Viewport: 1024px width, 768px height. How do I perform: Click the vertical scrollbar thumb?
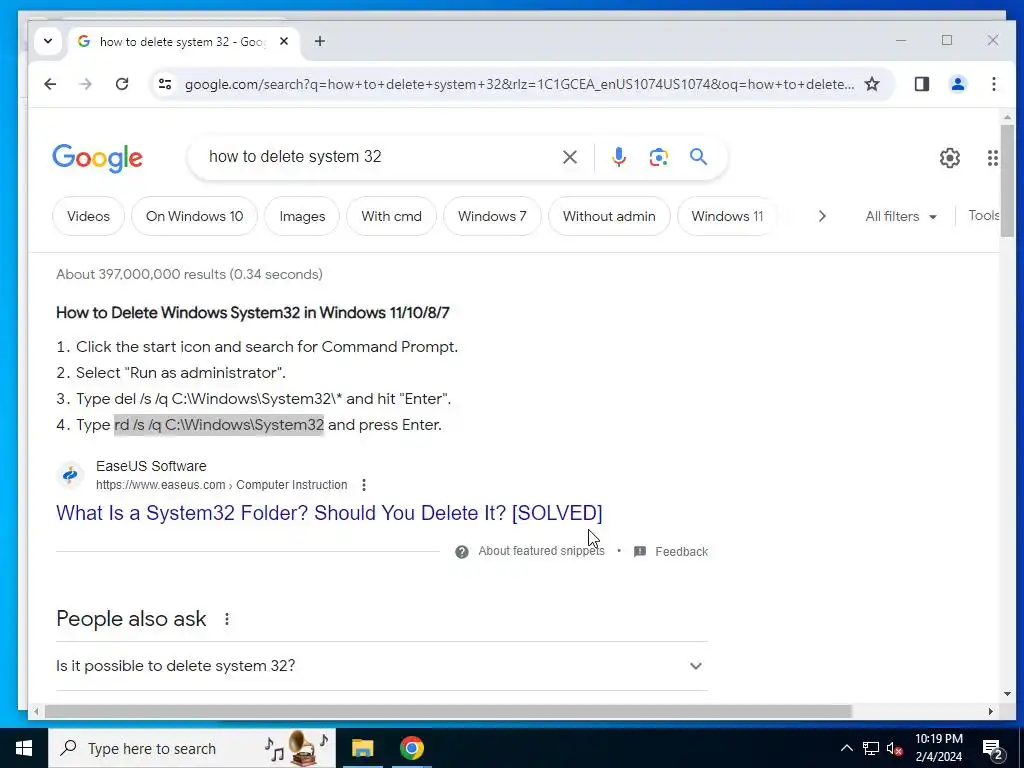(1007, 181)
